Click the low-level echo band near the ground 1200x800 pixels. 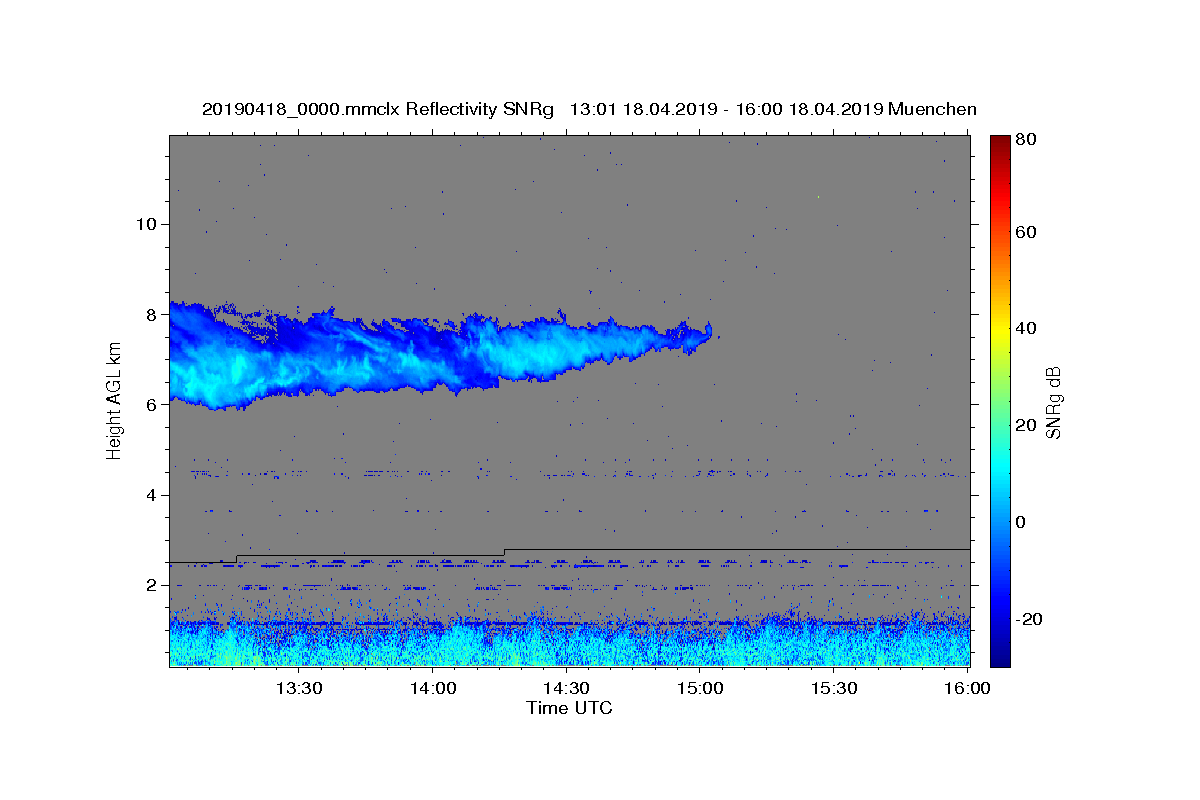click(x=570, y=640)
